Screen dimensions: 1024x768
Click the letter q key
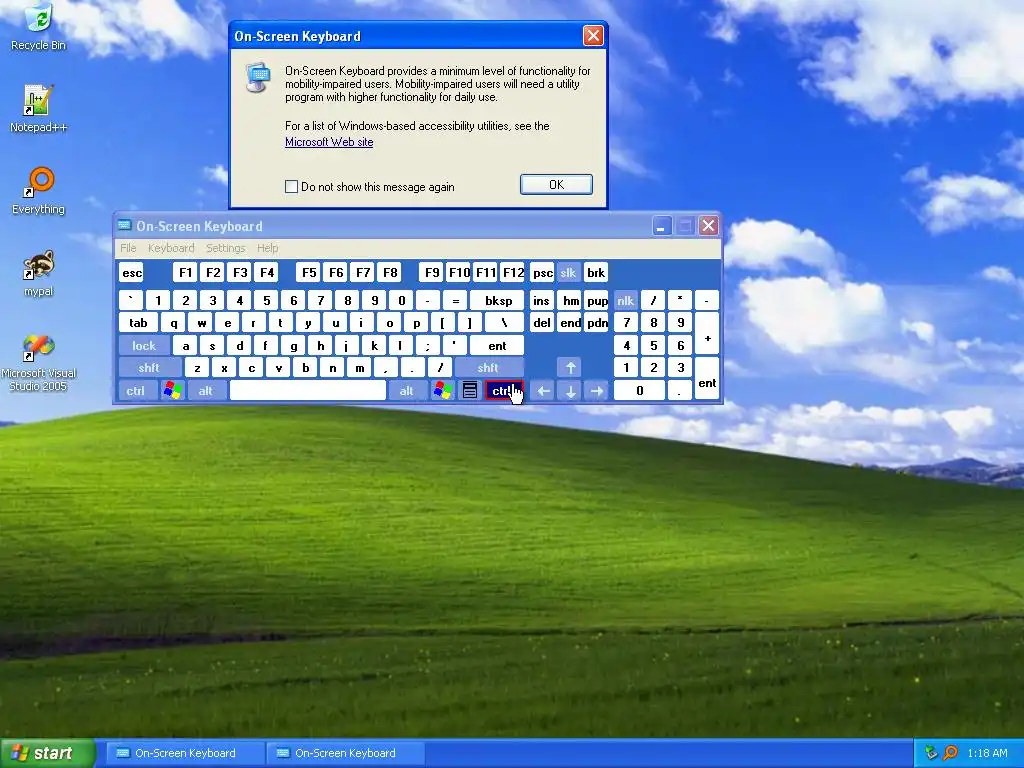coord(173,323)
